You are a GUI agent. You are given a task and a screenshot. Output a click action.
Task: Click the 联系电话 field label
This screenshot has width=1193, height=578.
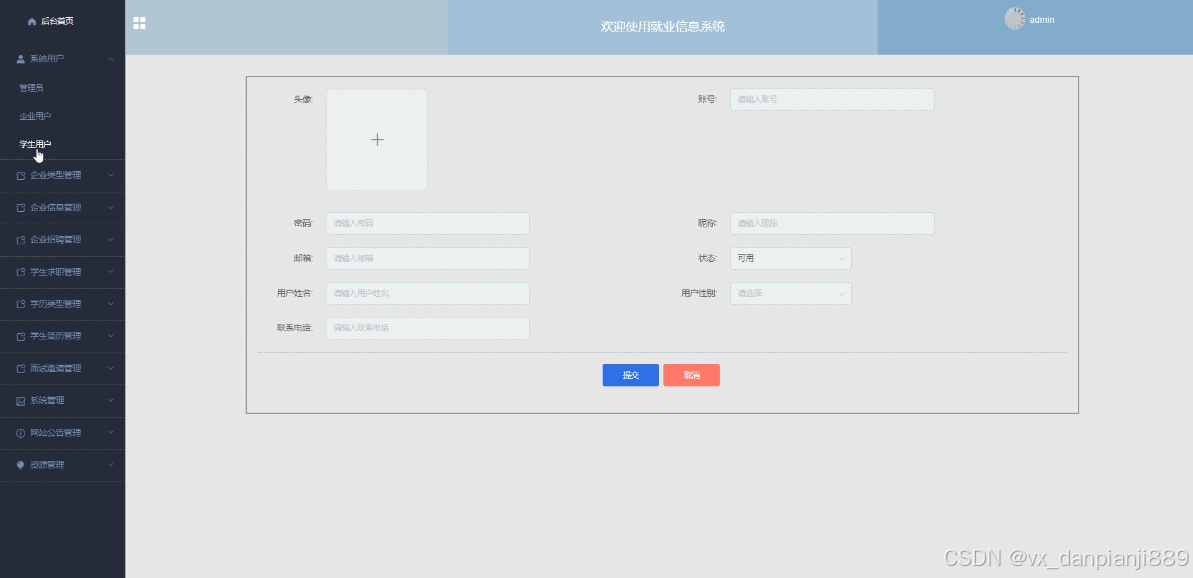point(294,329)
